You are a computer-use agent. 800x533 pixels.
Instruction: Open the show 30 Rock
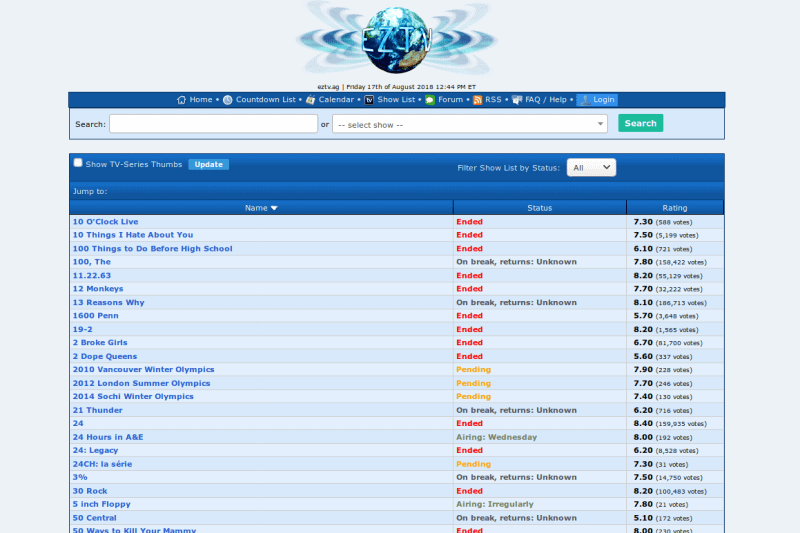[x=90, y=491]
